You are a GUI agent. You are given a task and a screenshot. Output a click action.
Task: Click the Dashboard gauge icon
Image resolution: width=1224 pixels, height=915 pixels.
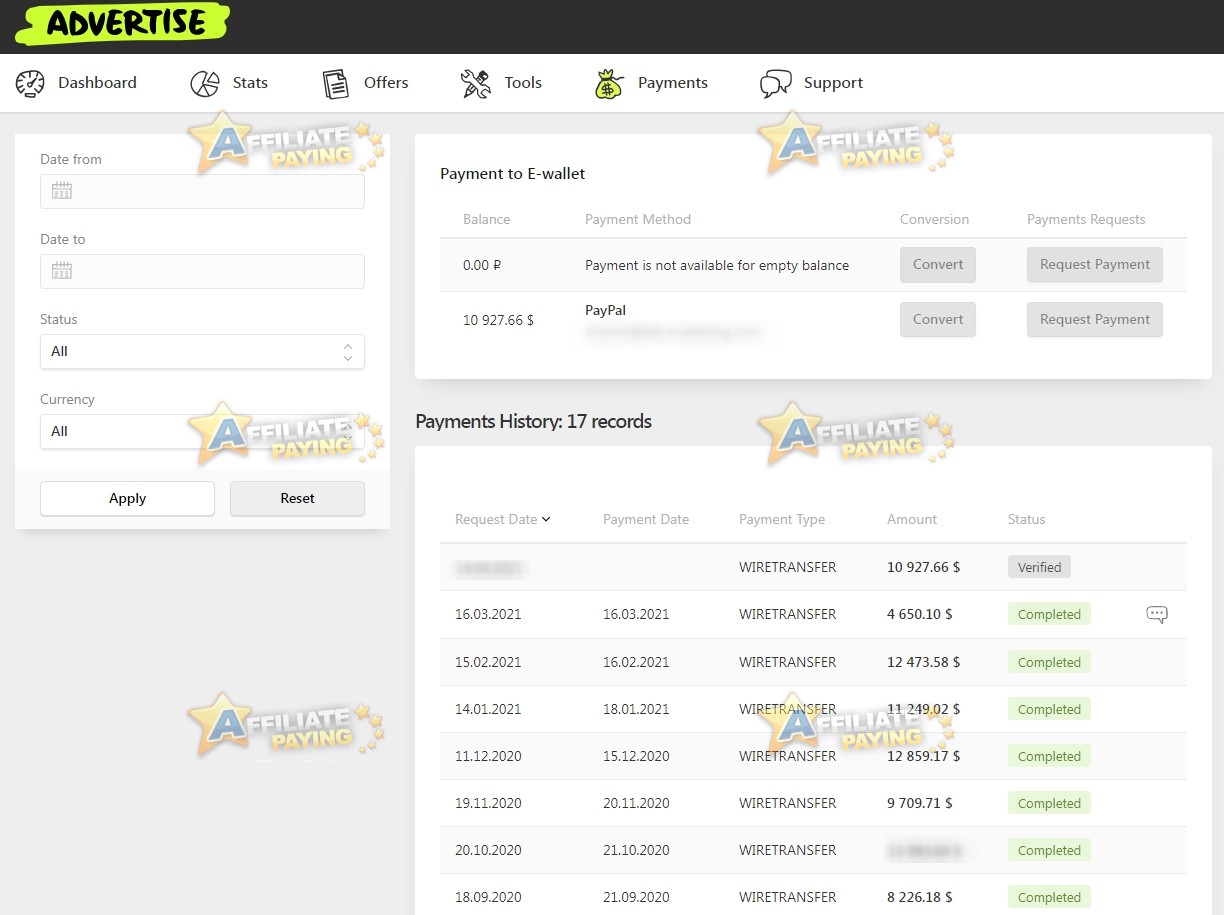coord(31,83)
